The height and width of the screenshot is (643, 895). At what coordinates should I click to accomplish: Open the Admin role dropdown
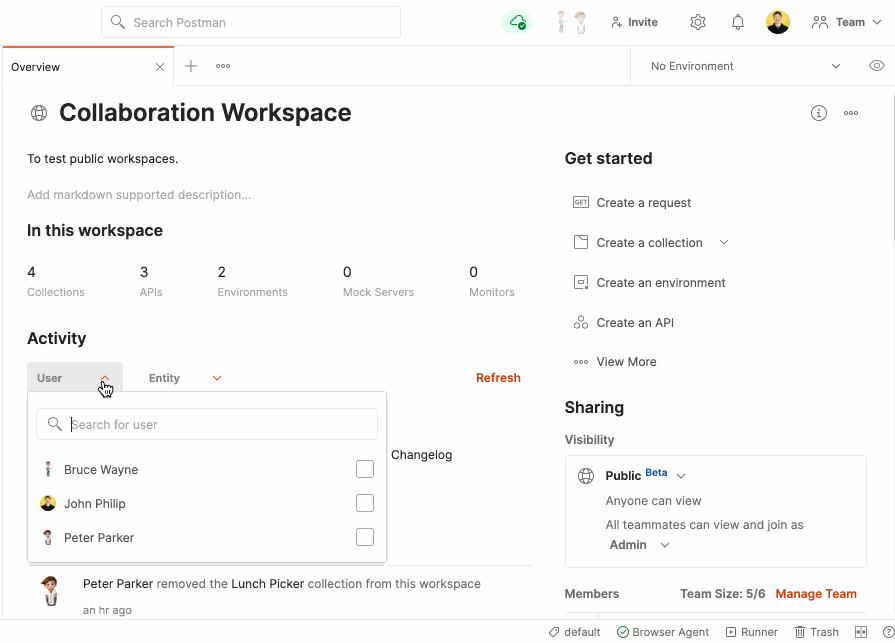[x=639, y=545]
